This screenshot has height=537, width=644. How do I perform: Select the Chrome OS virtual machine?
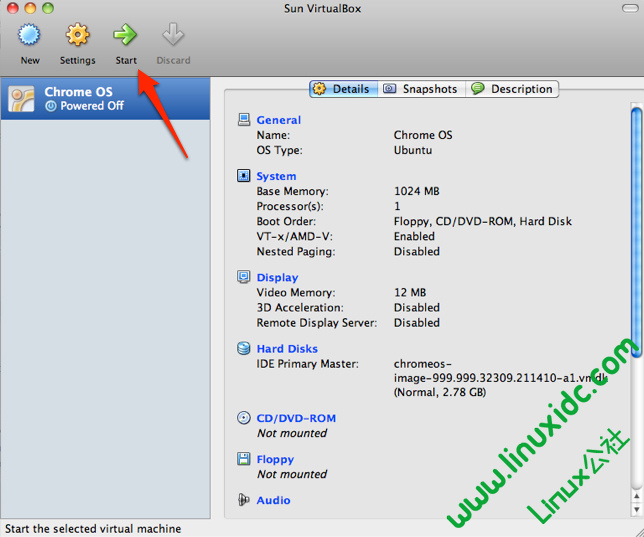coord(105,98)
